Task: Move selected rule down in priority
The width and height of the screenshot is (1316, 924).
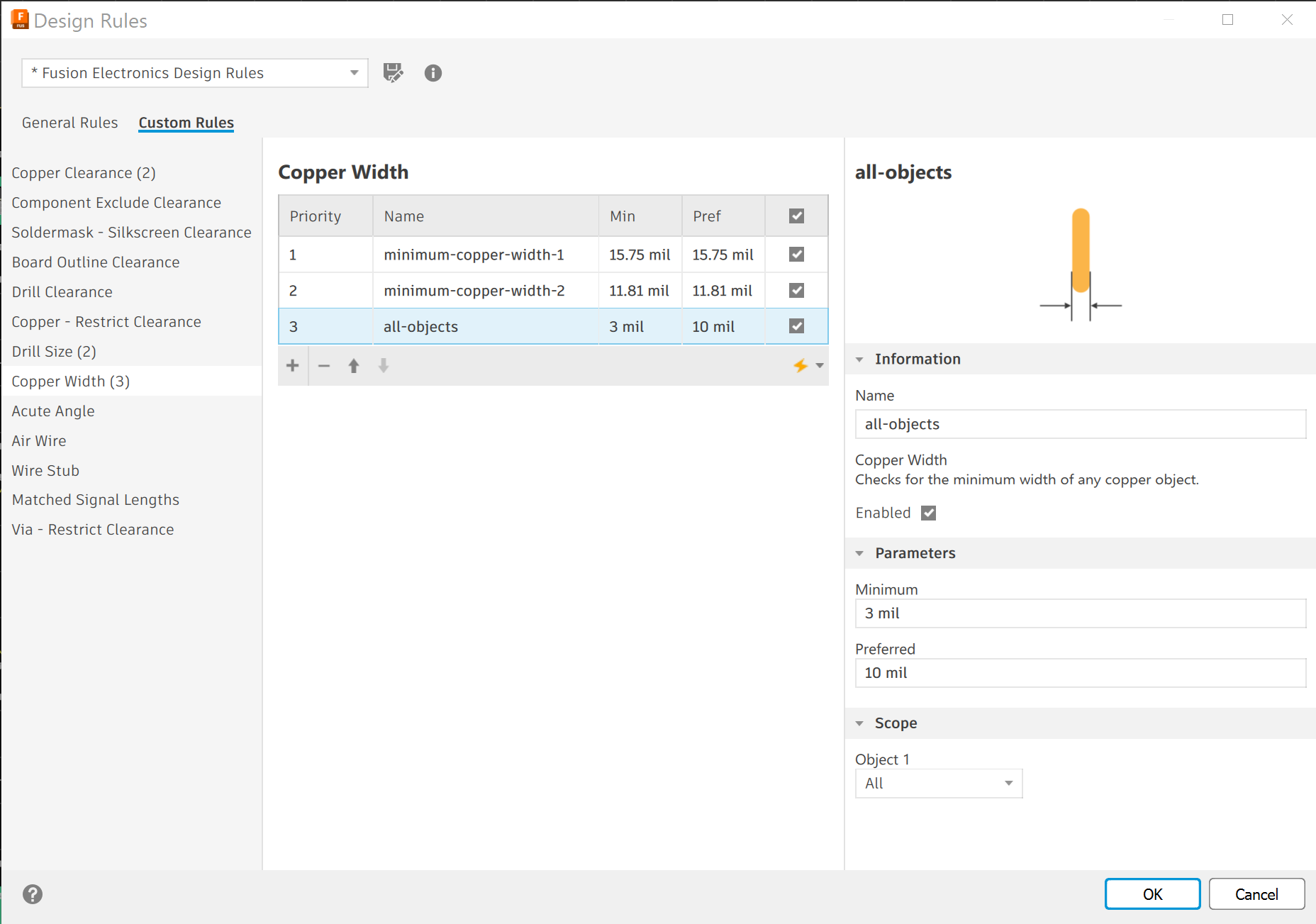Action: (384, 366)
